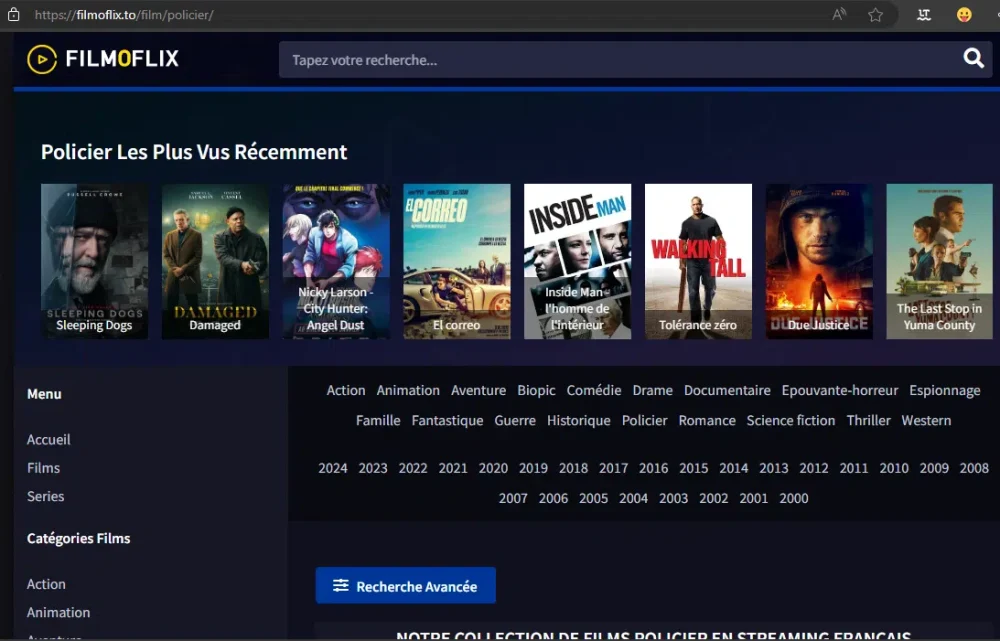Click the magnifying glass search icon
This screenshot has height=641, width=1000.
pos(973,59)
